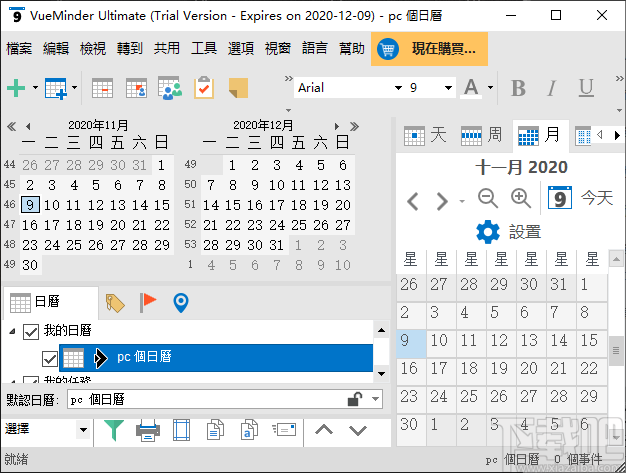Open the 檢視 menu
Image resolution: width=626 pixels, height=473 pixels.
click(x=93, y=49)
